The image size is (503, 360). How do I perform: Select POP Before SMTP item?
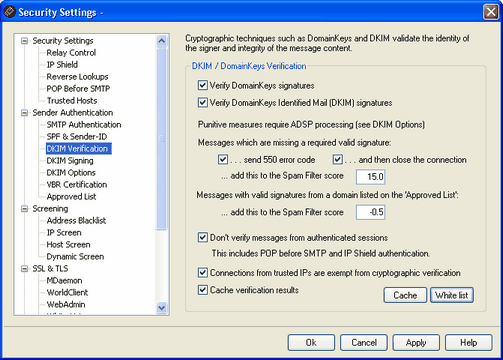tap(78, 89)
